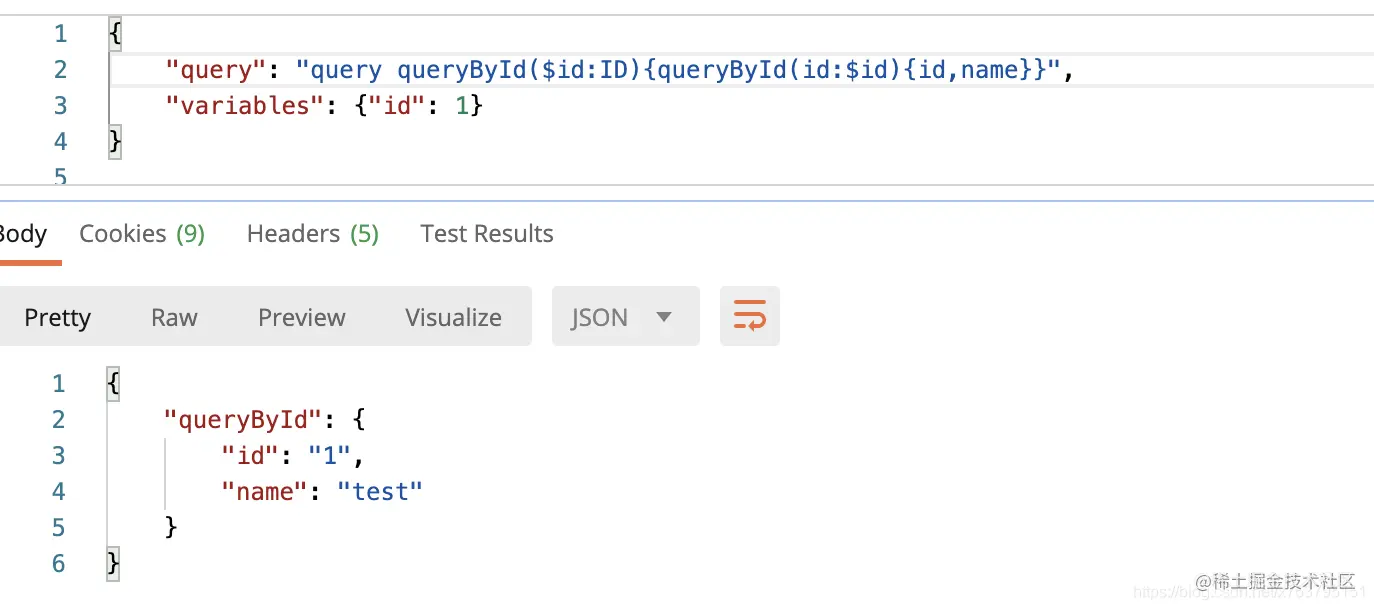The height and width of the screenshot is (610, 1374).
Task: Open the Headers (5) tab
Action: [313, 234]
